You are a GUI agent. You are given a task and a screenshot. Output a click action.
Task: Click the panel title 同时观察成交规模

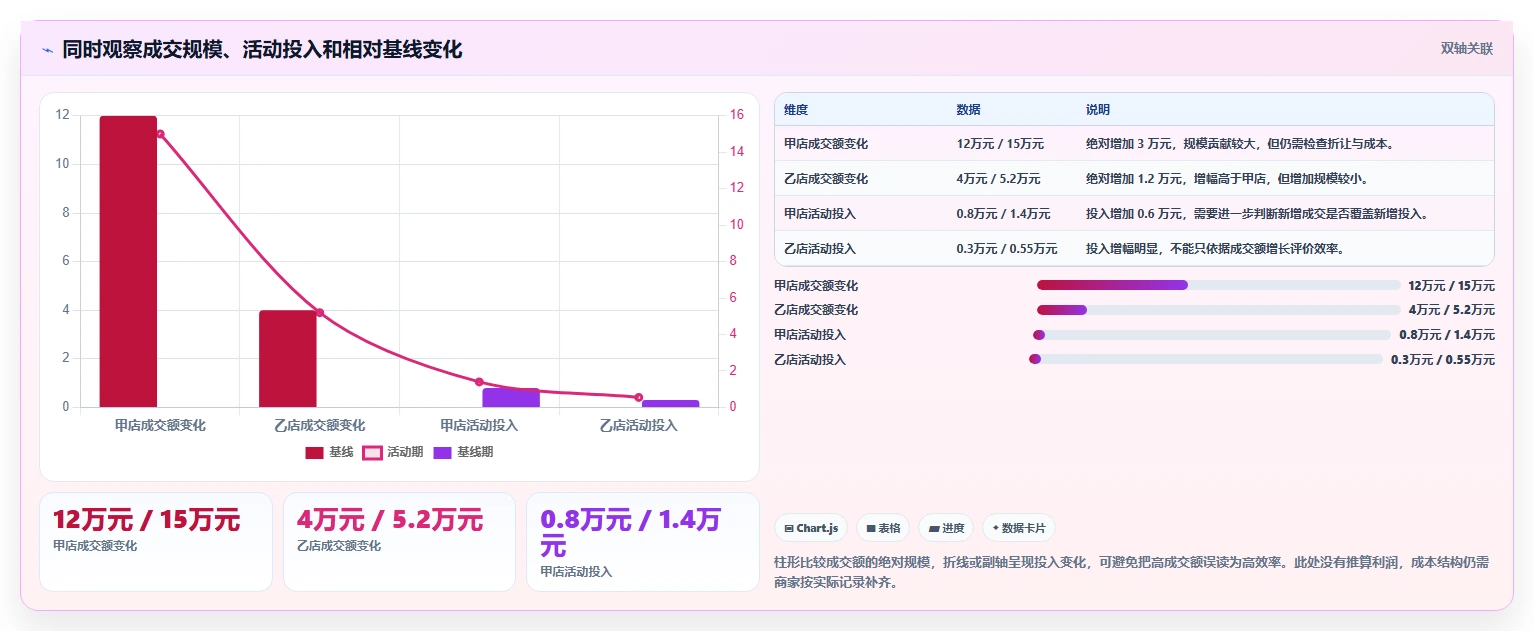[x=262, y=50]
